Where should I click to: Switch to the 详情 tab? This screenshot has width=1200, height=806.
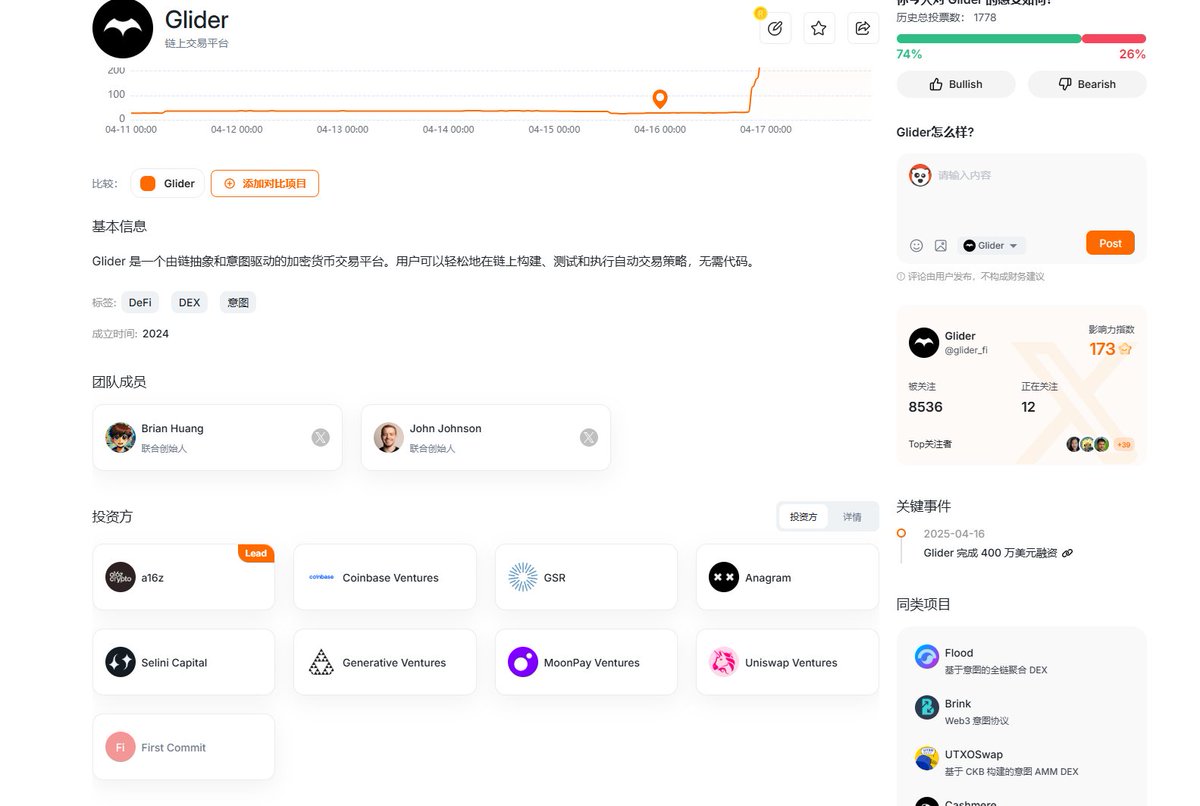click(x=852, y=517)
